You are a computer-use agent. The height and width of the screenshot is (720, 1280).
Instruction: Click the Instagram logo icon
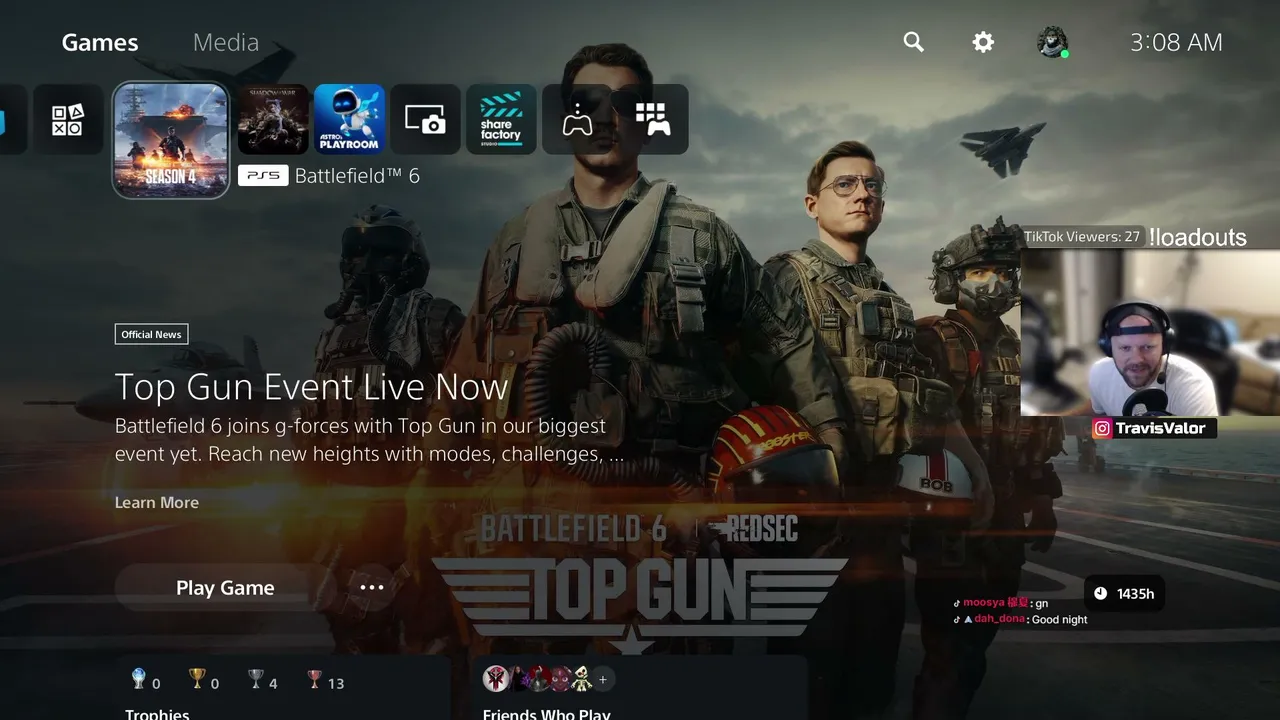1102,428
